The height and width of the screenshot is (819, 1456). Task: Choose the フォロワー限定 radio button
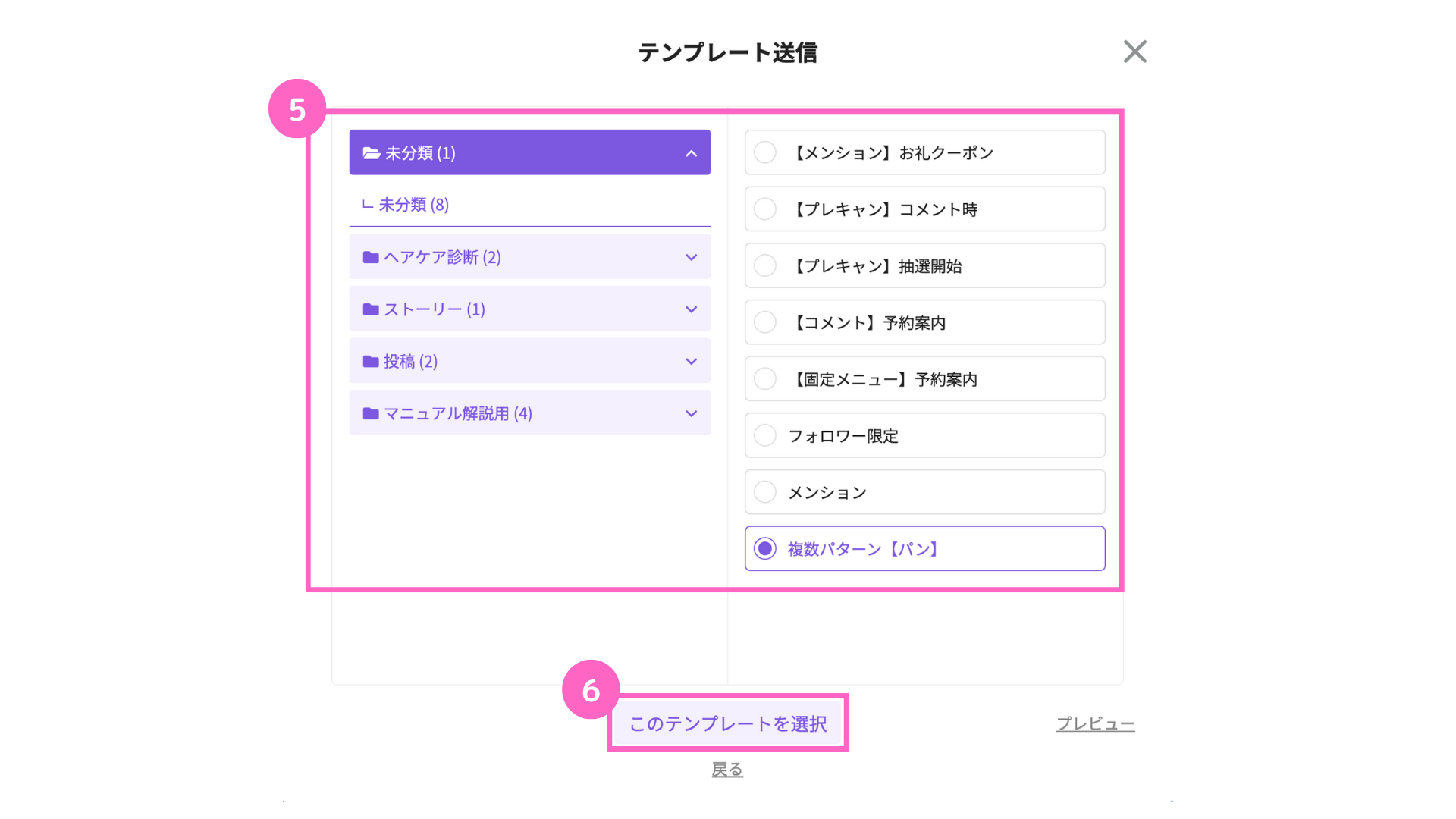(x=765, y=435)
